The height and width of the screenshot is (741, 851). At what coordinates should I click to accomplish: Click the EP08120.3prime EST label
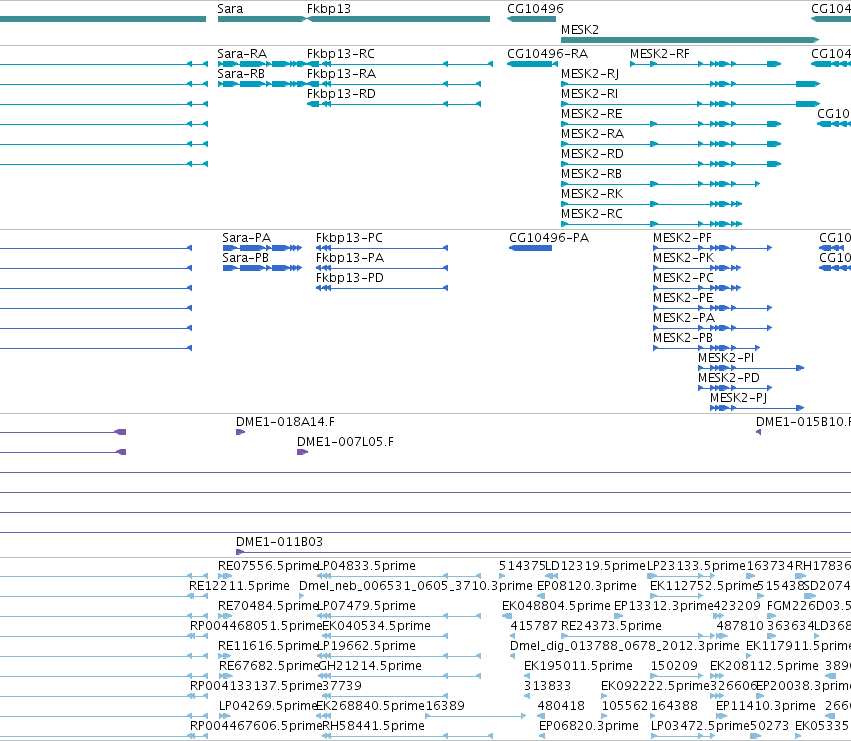pyautogui.click(x=587, y=586)
